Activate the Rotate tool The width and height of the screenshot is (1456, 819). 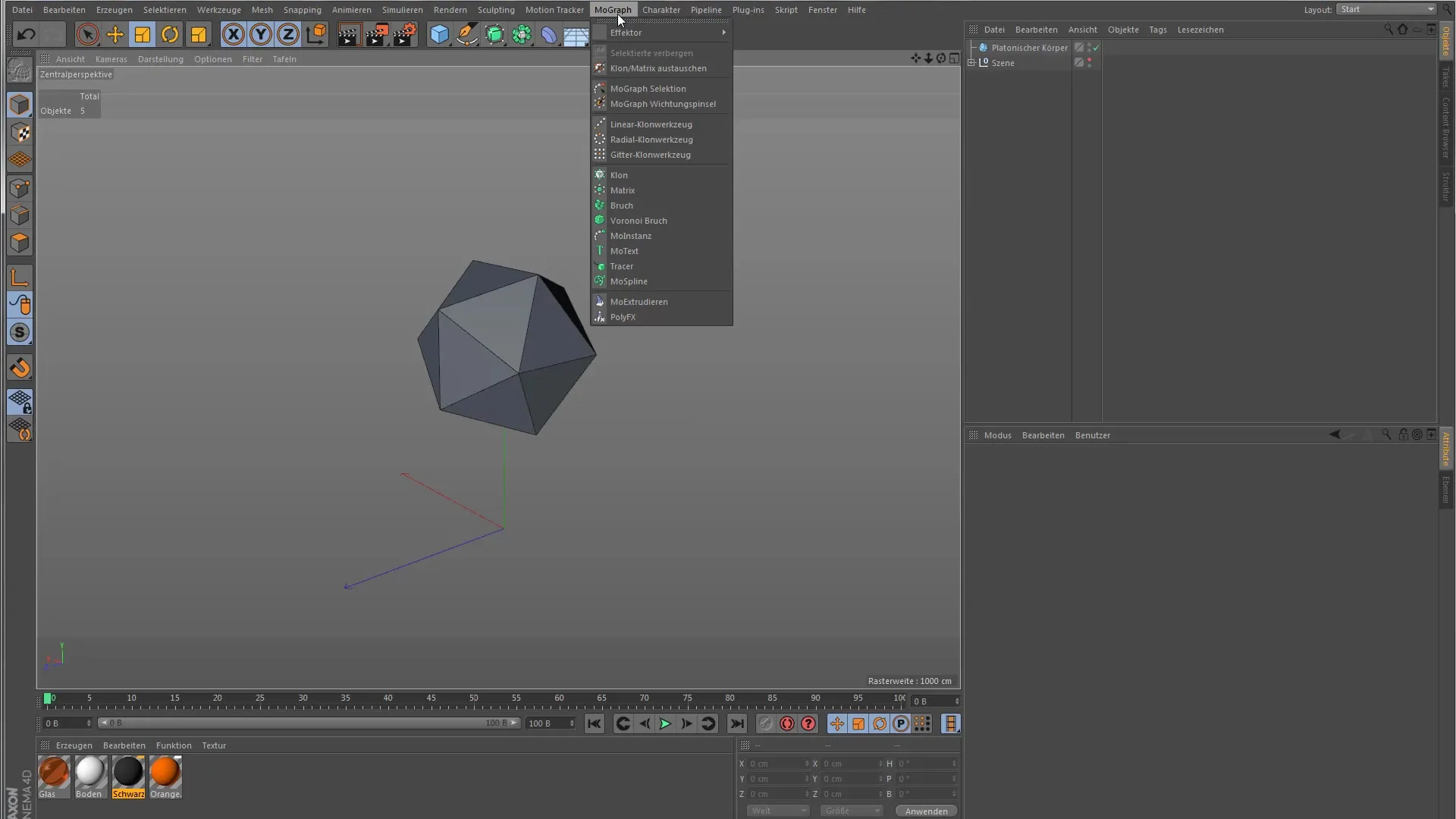(x=170, y=34)
